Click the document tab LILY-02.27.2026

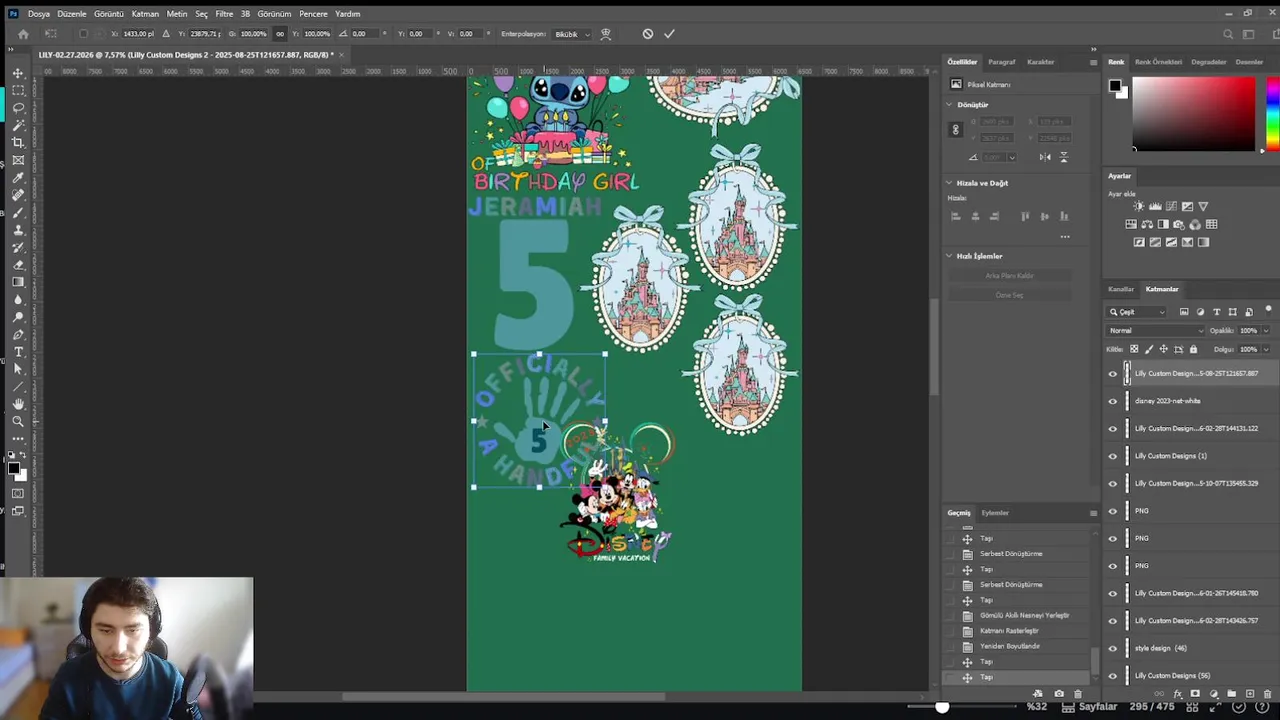tap(186, 54)
